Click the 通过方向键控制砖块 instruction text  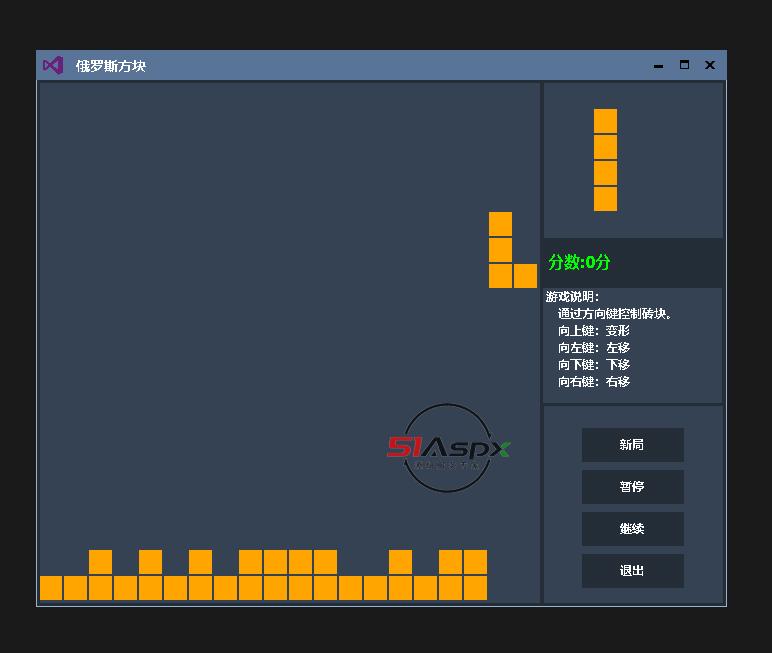coord(615,314)
